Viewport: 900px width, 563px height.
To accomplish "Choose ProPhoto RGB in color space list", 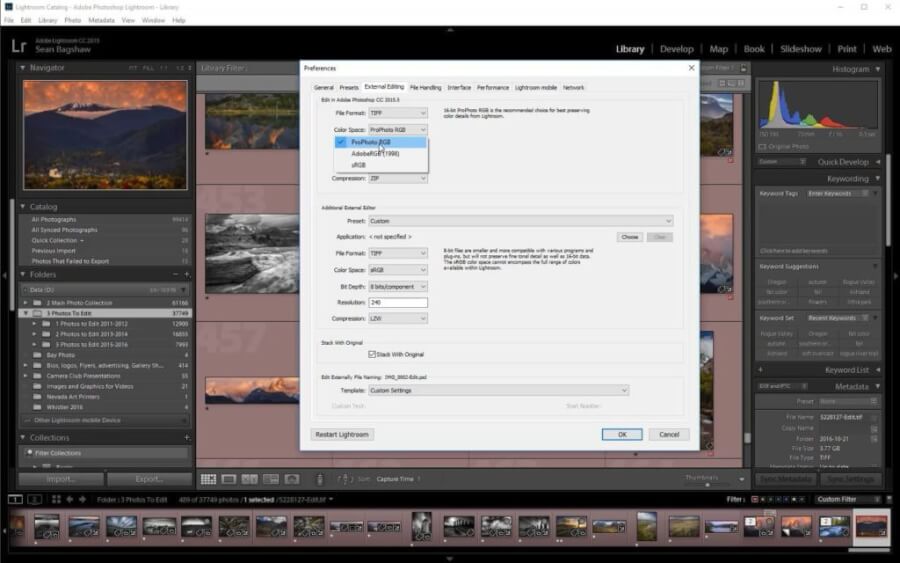I will point(381,142).
